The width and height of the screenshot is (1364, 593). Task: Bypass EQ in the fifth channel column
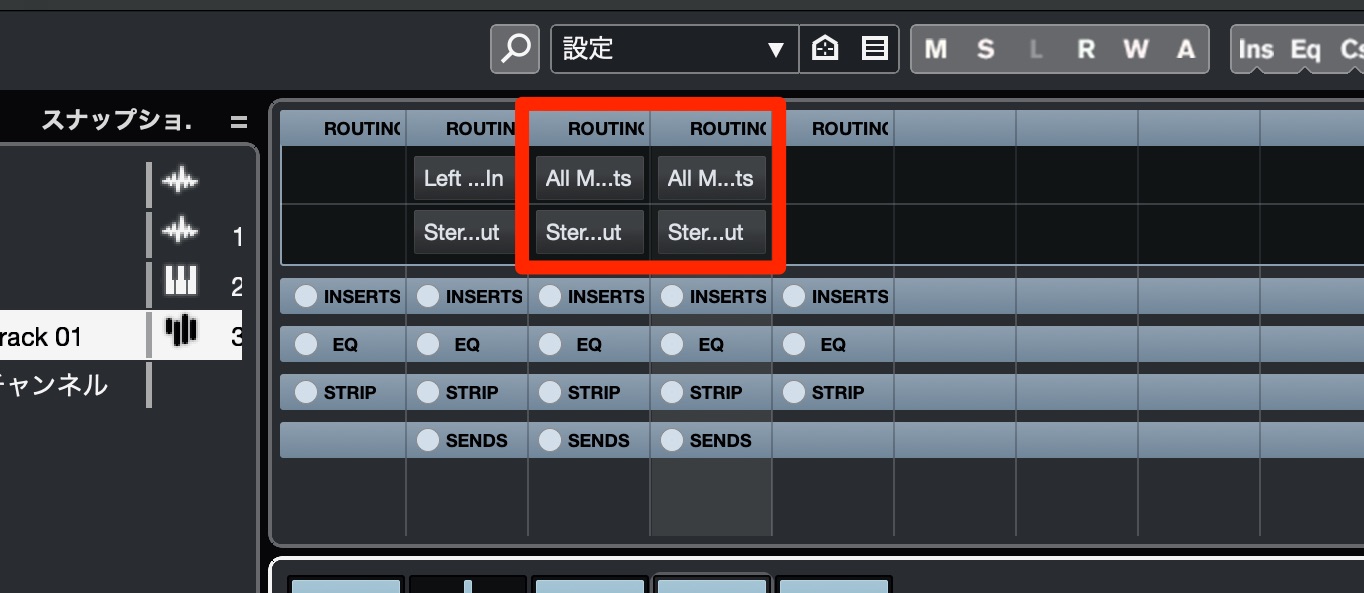pos(794,344)
